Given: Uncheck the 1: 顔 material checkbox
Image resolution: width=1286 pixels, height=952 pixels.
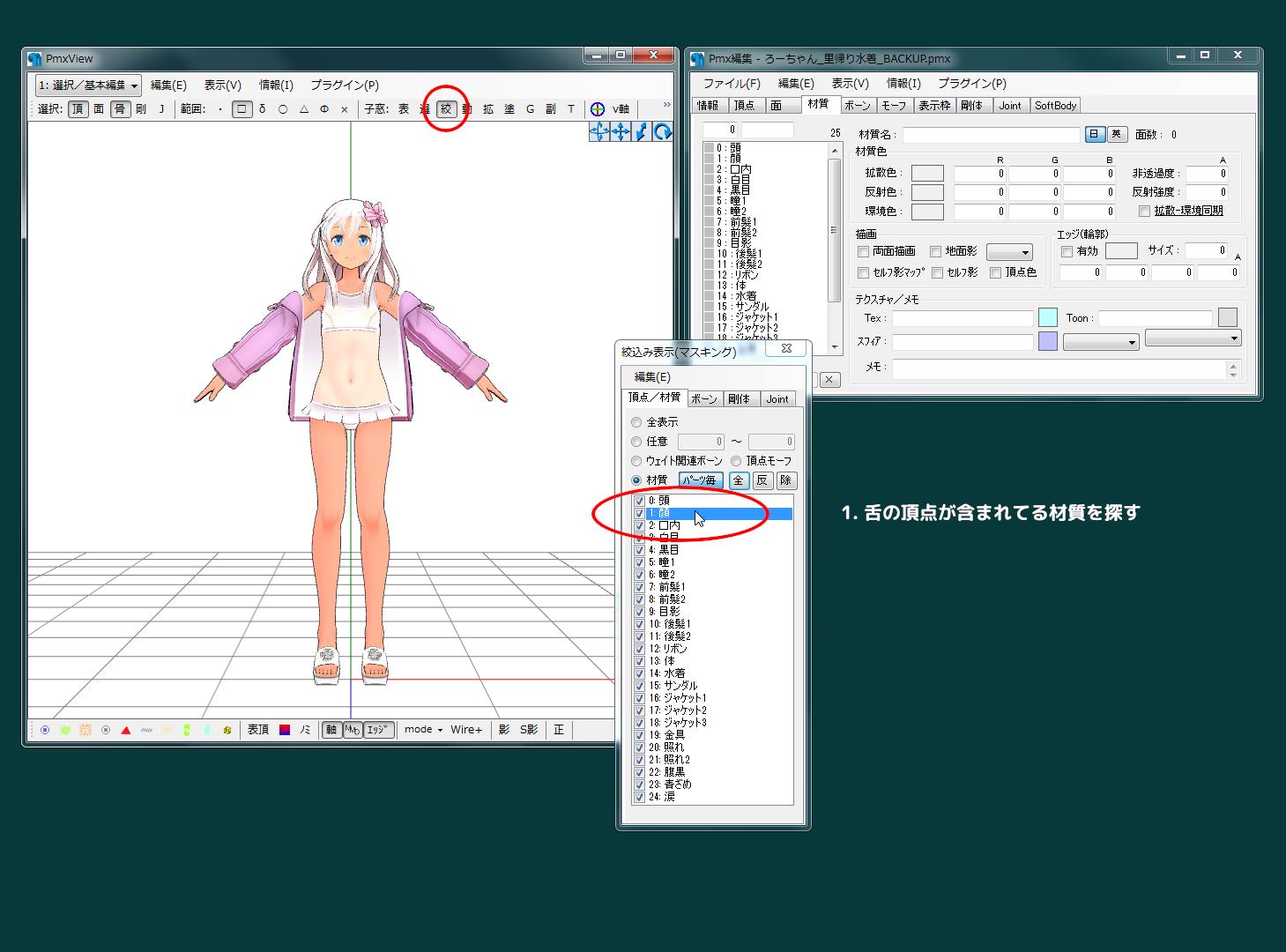Looking at the screenshot, I should pyautogui.click(x=640, y=512).
